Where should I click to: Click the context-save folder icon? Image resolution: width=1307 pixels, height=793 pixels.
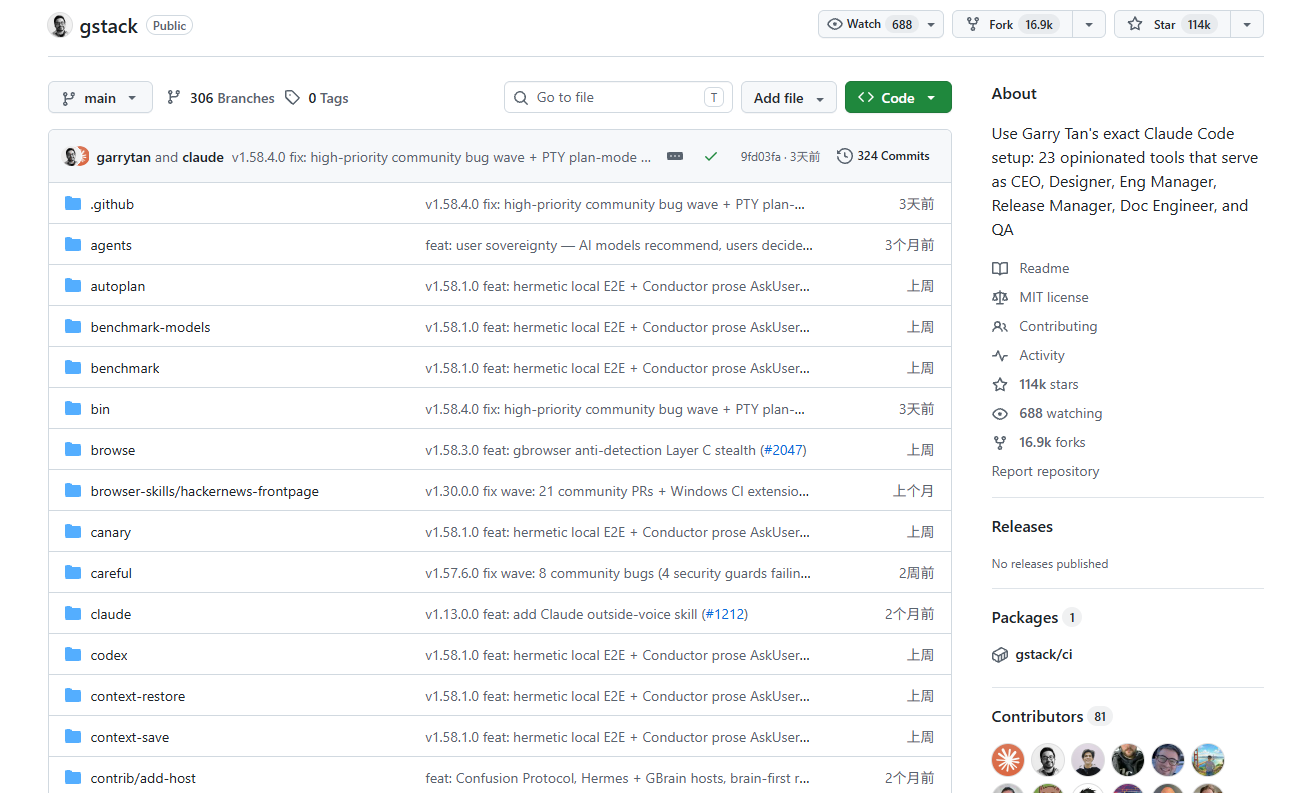(x=73, y=737)
